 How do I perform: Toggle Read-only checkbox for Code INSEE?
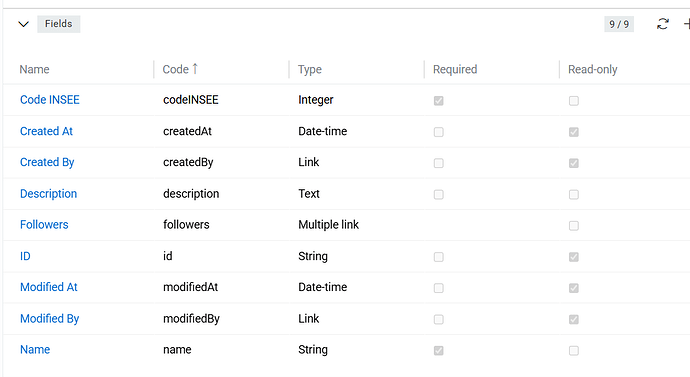click(x=573, y=101)
